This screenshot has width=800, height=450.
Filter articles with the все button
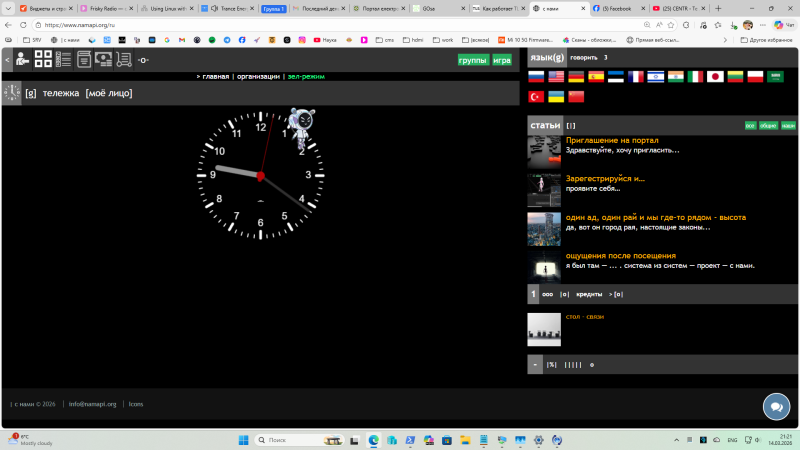(x=750, y=126)
